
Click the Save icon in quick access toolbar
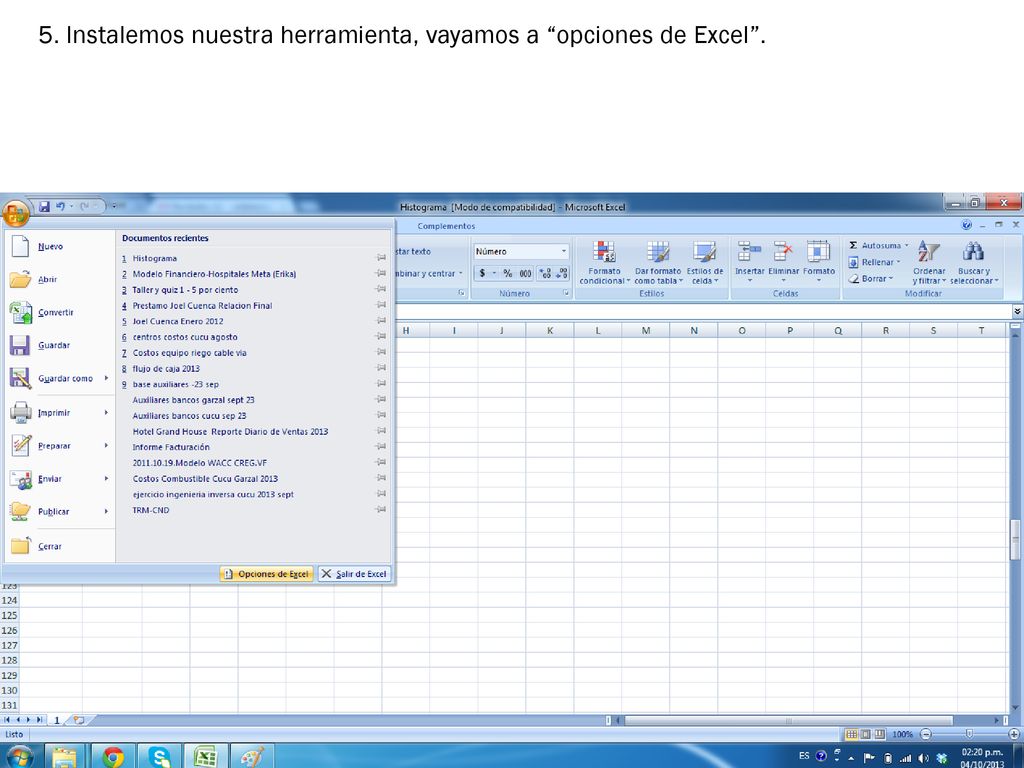click(x=44, y=206)
